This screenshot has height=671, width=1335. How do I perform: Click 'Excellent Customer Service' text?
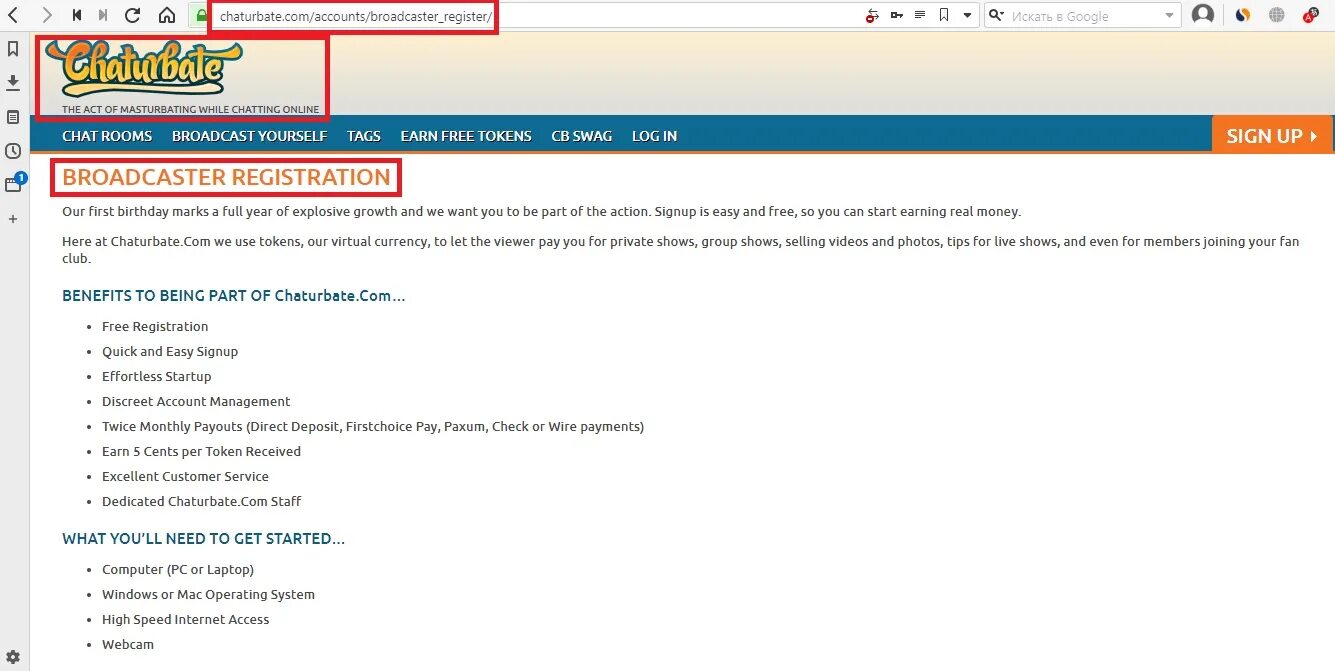click(x=185, y=477)
